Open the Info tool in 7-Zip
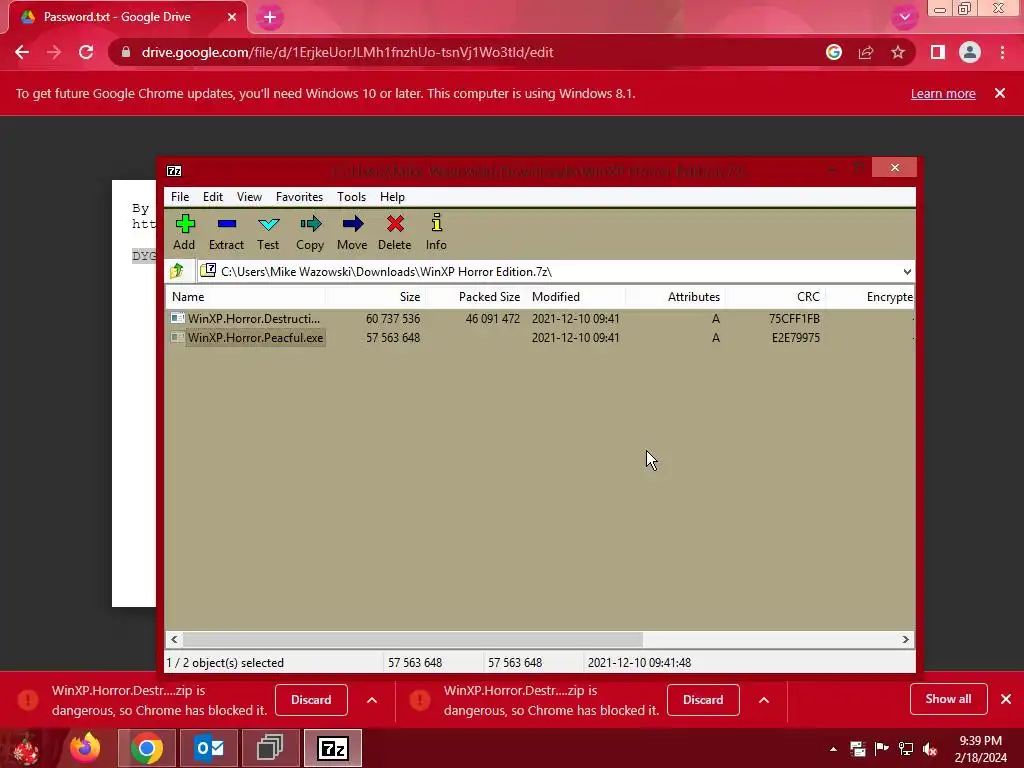1024x768 pixels. point(436,232)
